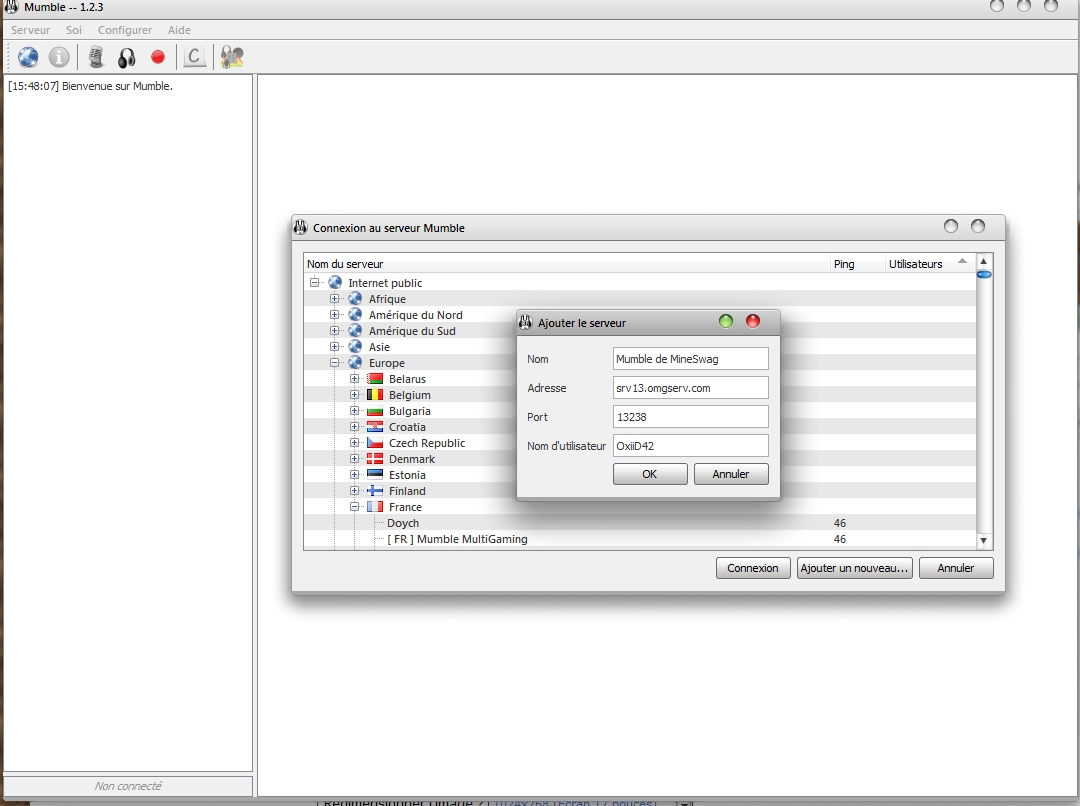The width and height of the screenshot is (1080, 806).
Task: Click the Afrique globe icon
Action: (355, 298)
